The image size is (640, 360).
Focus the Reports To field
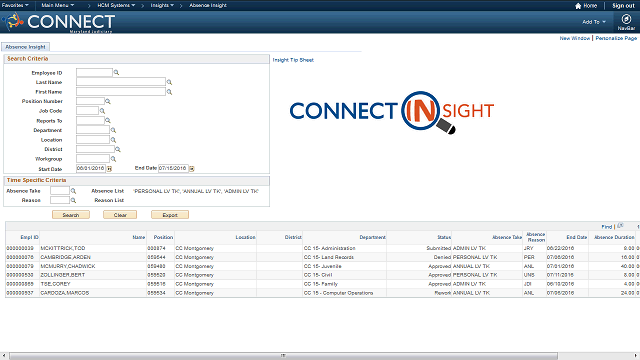[x=91, y=120]
